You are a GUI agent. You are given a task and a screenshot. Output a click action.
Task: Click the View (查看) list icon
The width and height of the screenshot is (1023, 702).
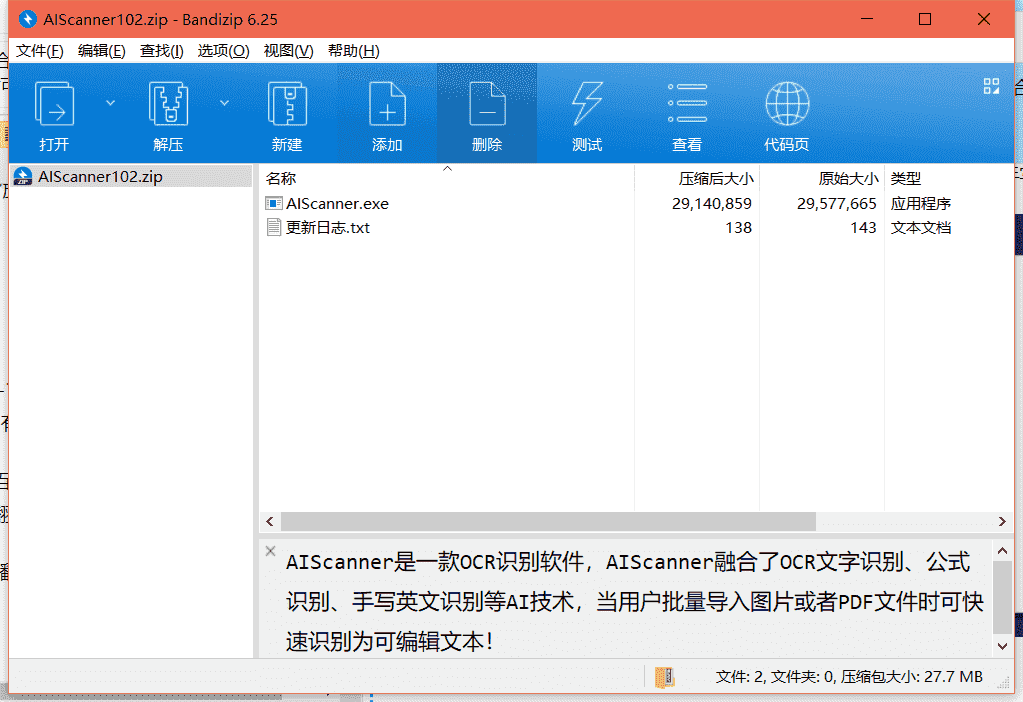[x=687, y=103]
